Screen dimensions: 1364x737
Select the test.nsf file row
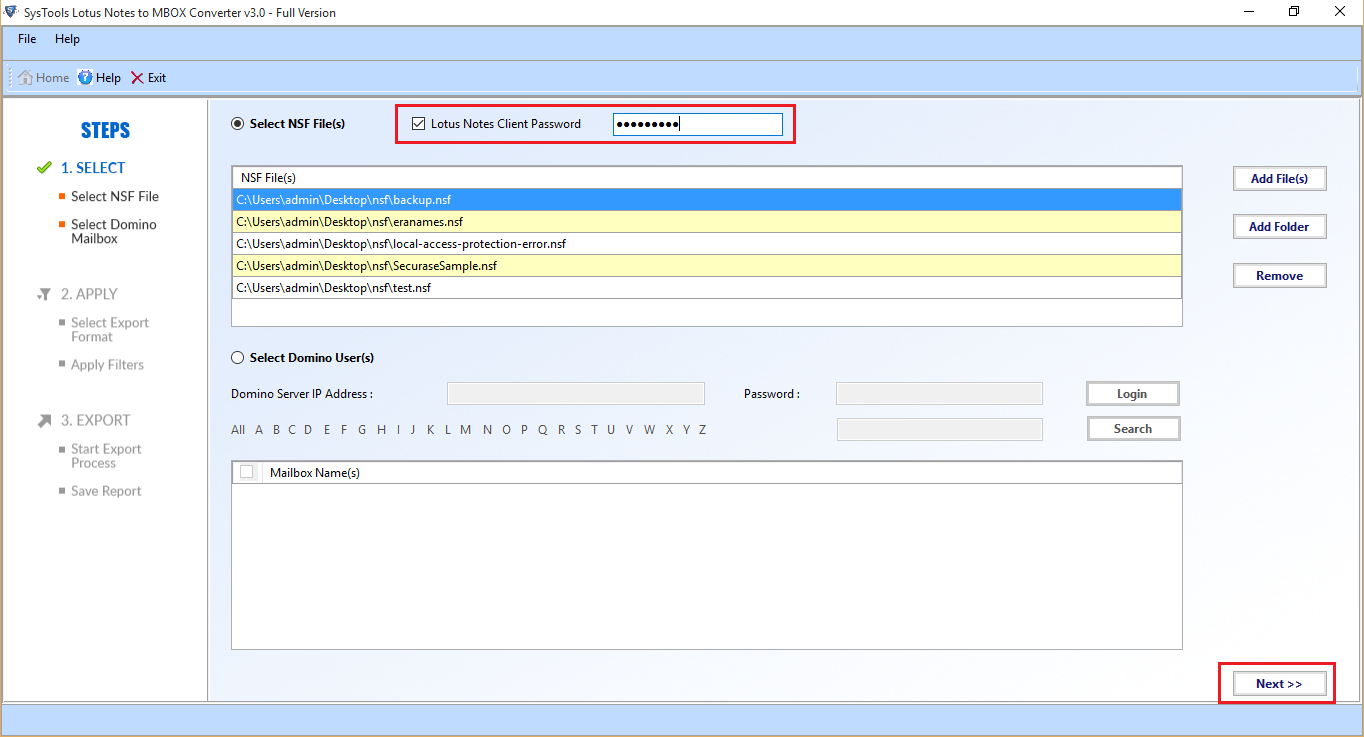pos(707,288)
